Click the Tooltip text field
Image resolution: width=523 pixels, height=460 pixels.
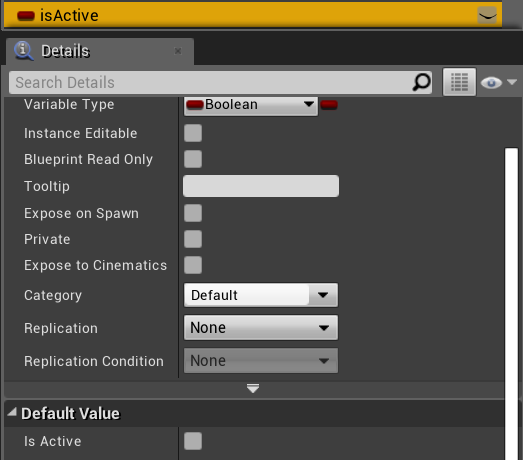pos(261,186)
